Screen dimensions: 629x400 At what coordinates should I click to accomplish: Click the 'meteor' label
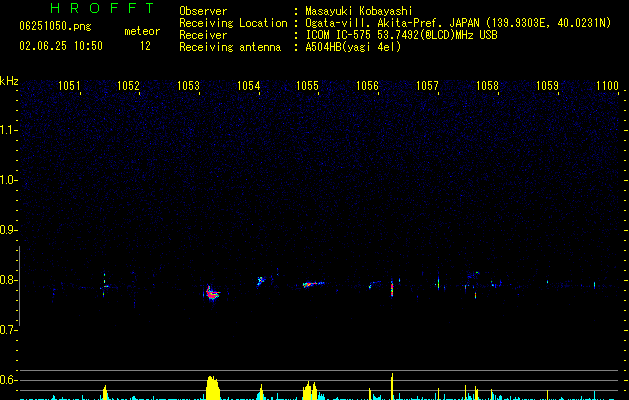click(x=142, y=31)
